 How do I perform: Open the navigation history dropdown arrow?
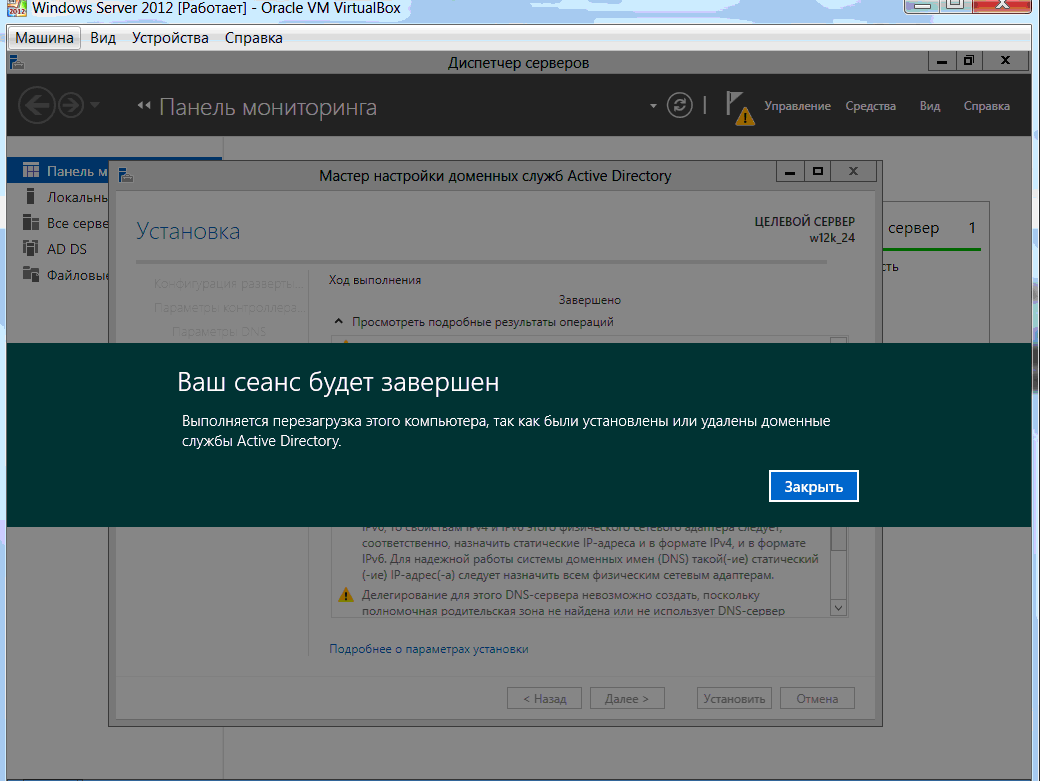point(95,105)
